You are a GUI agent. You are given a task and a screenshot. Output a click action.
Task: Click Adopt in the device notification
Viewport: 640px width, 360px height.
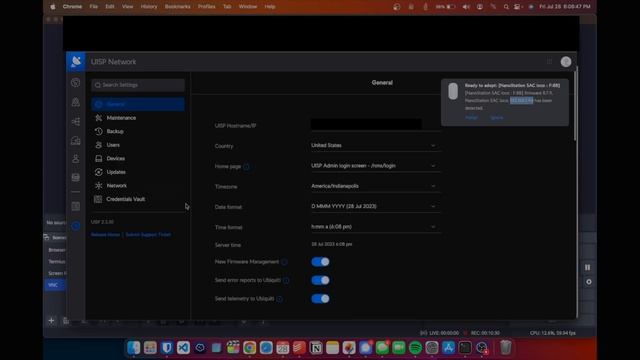(x=471, y=118)
